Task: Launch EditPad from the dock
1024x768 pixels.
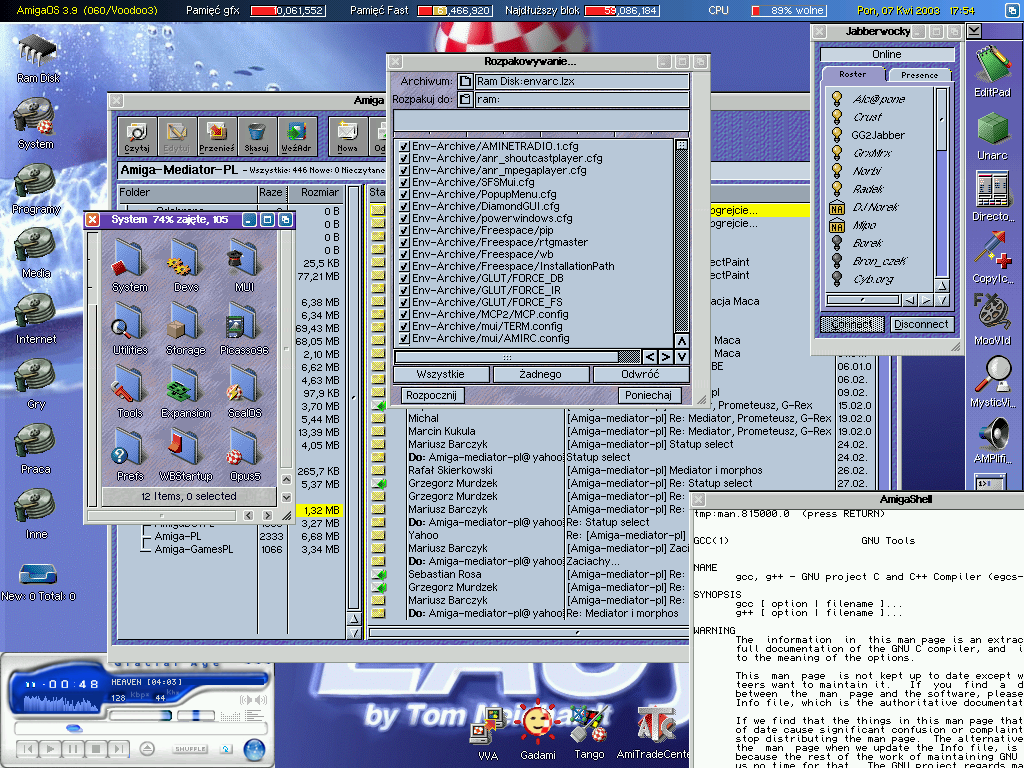Action: coord(992,70)
